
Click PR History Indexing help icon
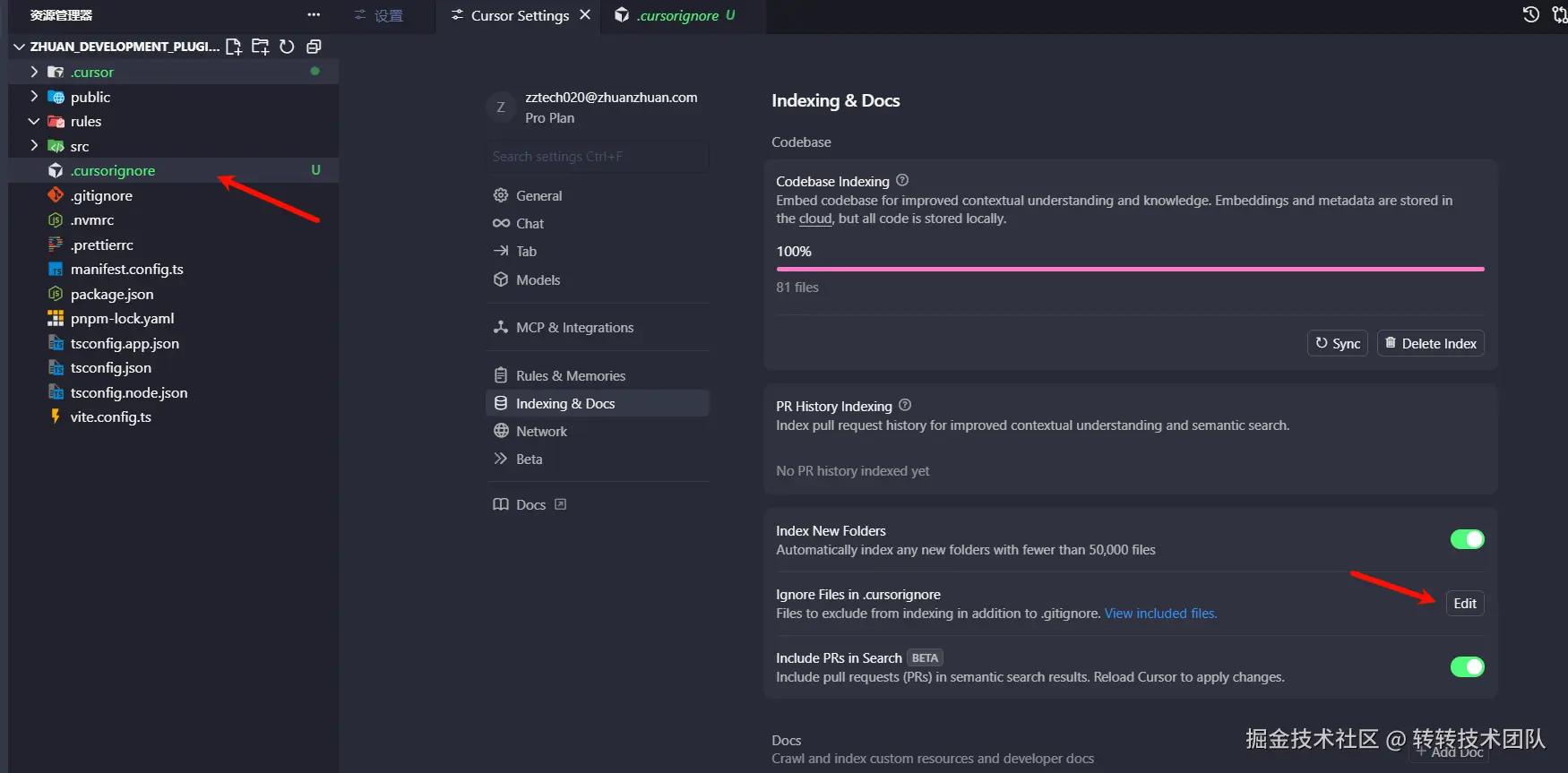click(x=905, y=405)
